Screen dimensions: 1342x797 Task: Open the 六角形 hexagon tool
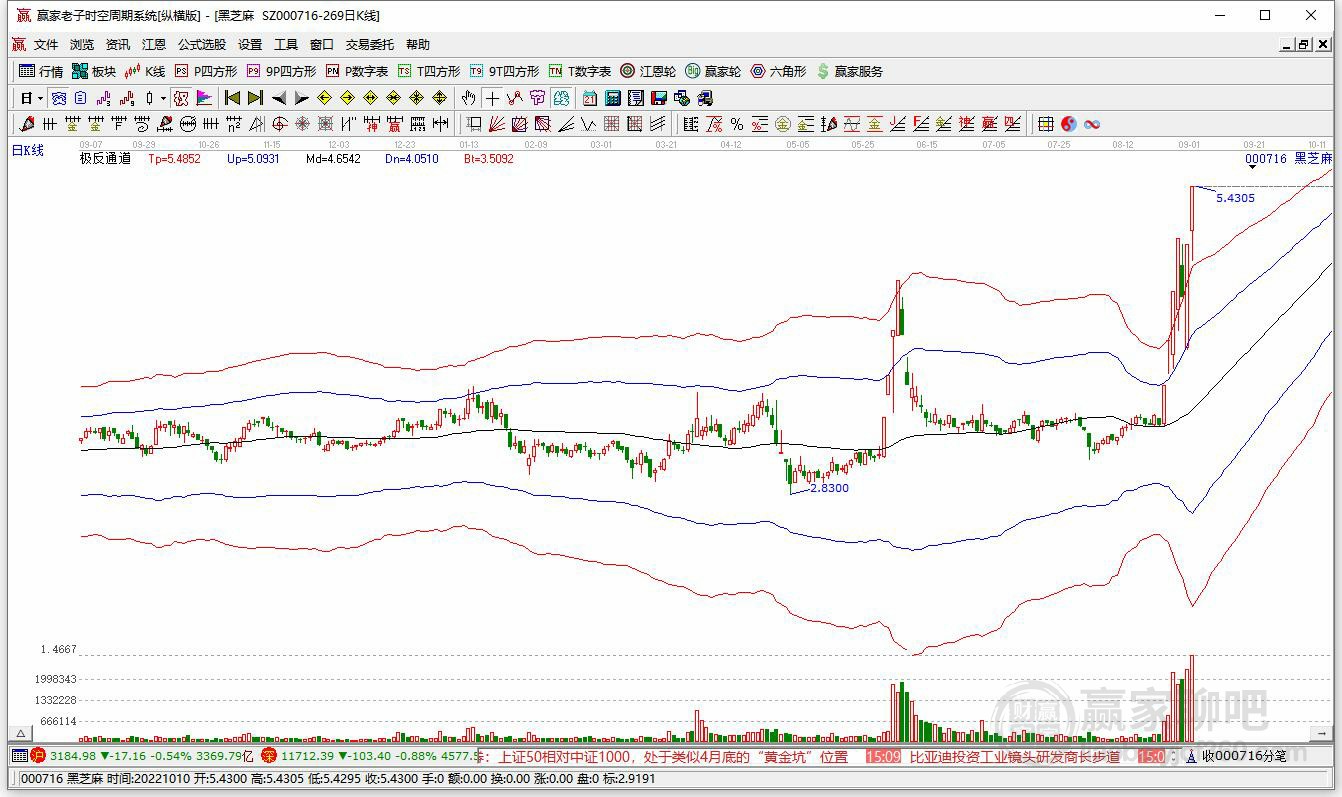(x=778, y=71)
